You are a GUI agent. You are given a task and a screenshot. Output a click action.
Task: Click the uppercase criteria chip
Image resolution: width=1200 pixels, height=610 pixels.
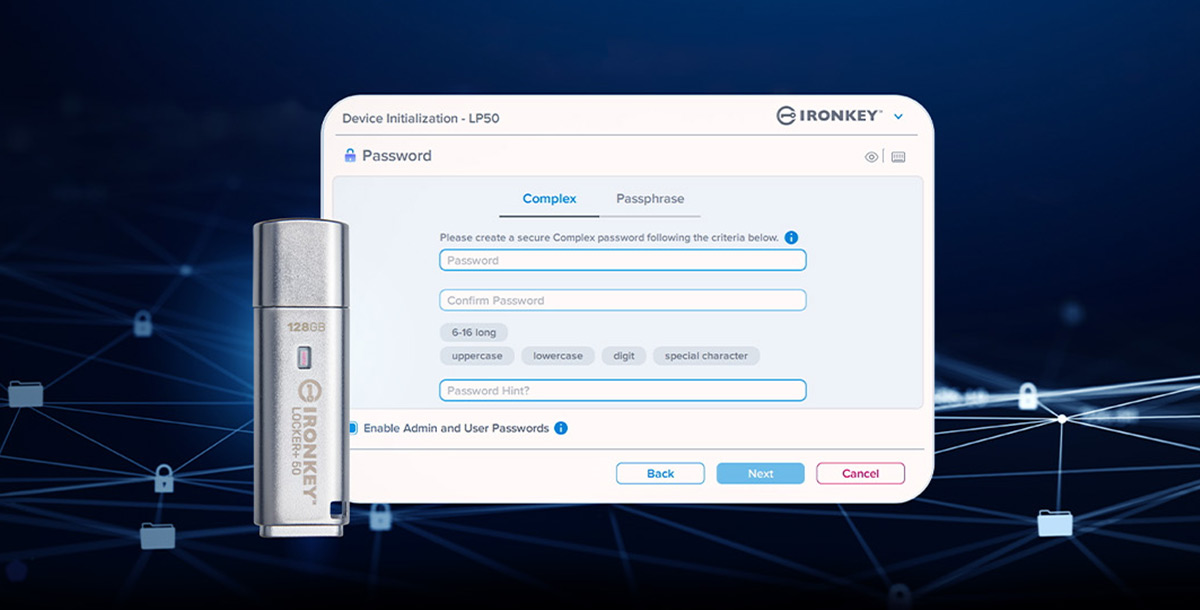click(478, 356)
